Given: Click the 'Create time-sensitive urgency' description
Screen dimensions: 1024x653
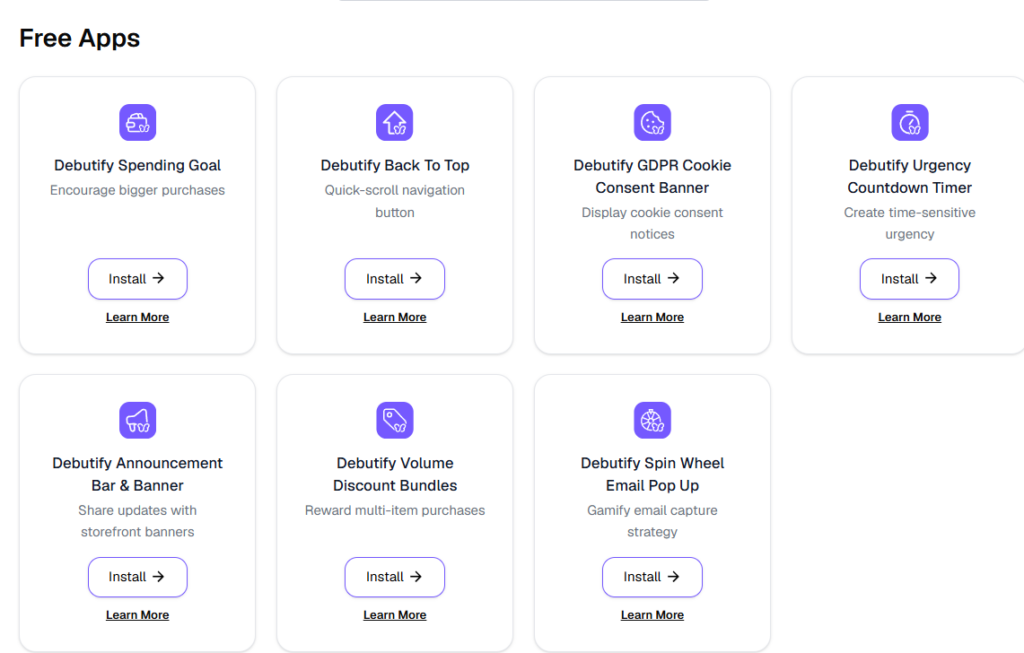Looking at the screenshot, I should (x=910, y=223).
